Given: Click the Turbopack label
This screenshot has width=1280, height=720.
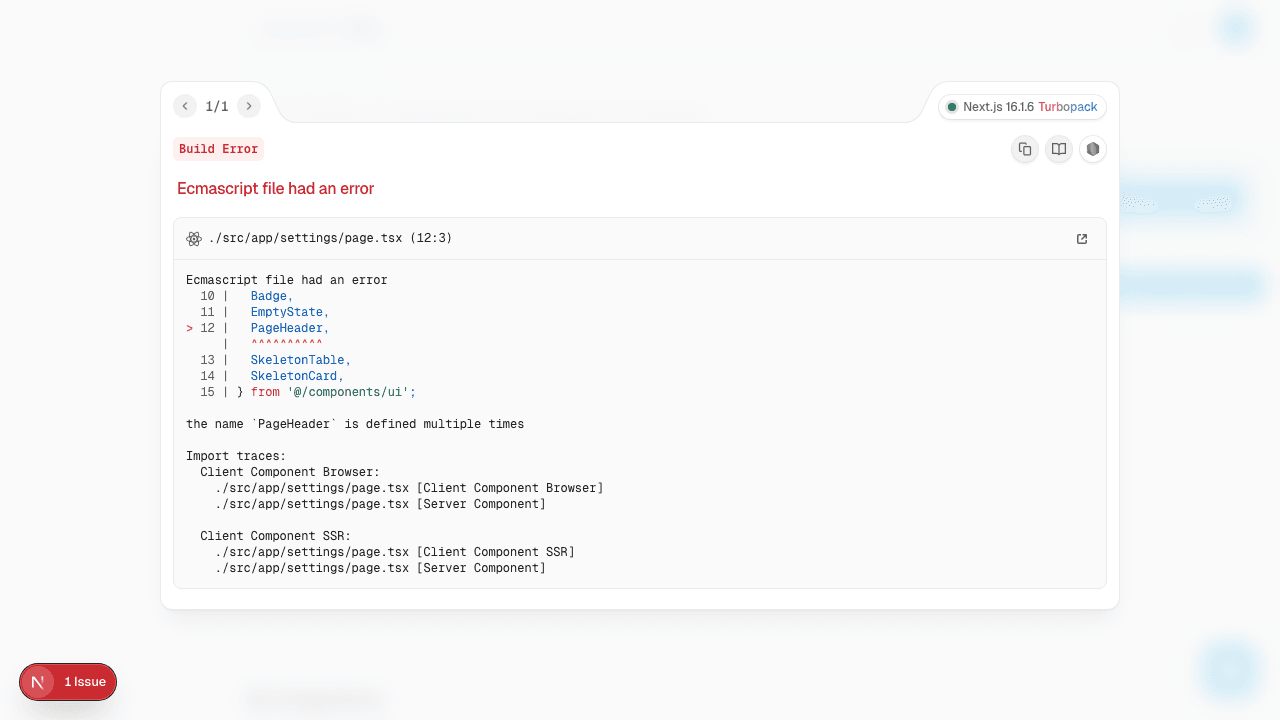Looking at the screenshot, I should click(1069, 106).
